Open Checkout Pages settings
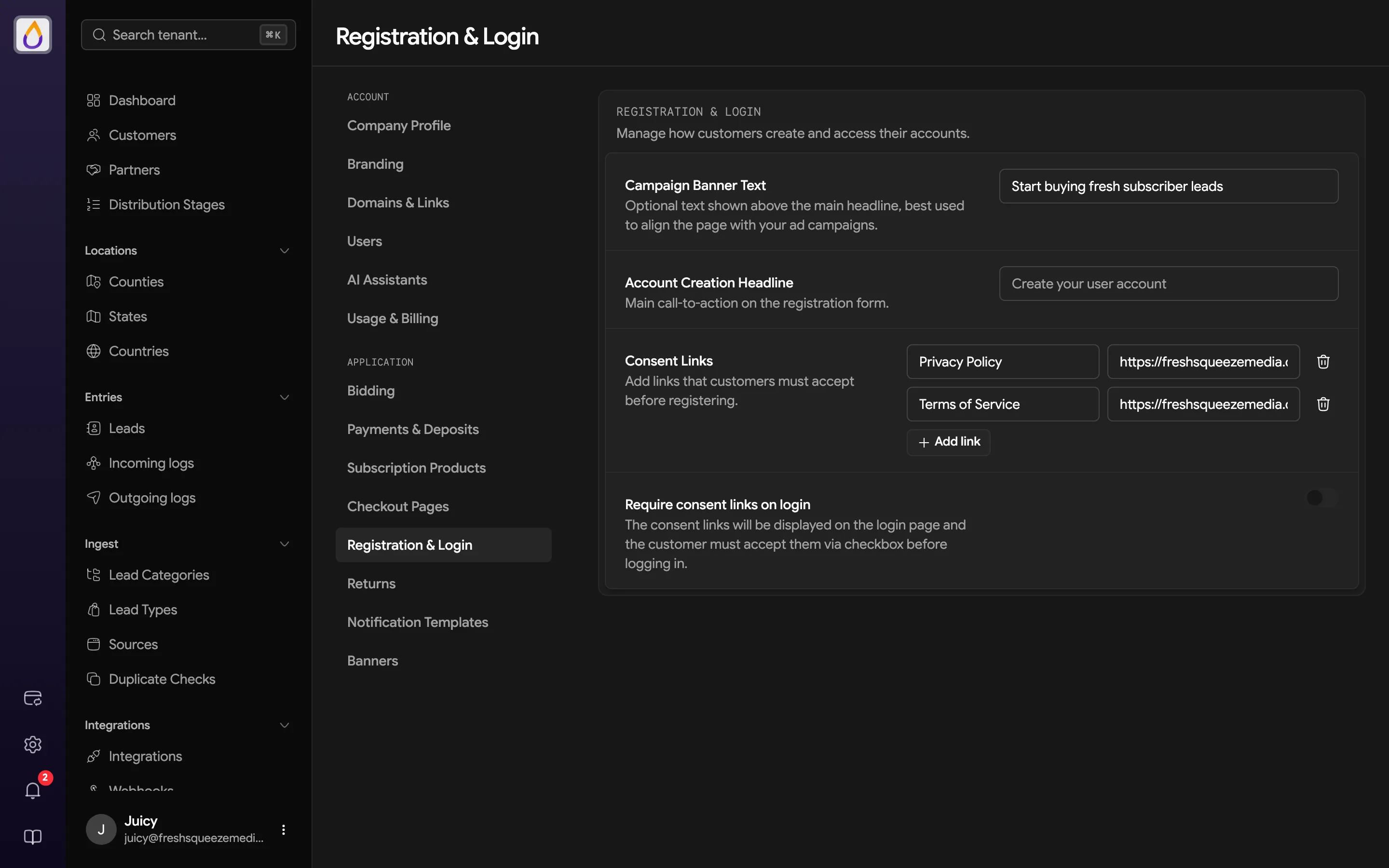Image resolution: width=1389 pixels, height=868 pixels. point(443,506)
